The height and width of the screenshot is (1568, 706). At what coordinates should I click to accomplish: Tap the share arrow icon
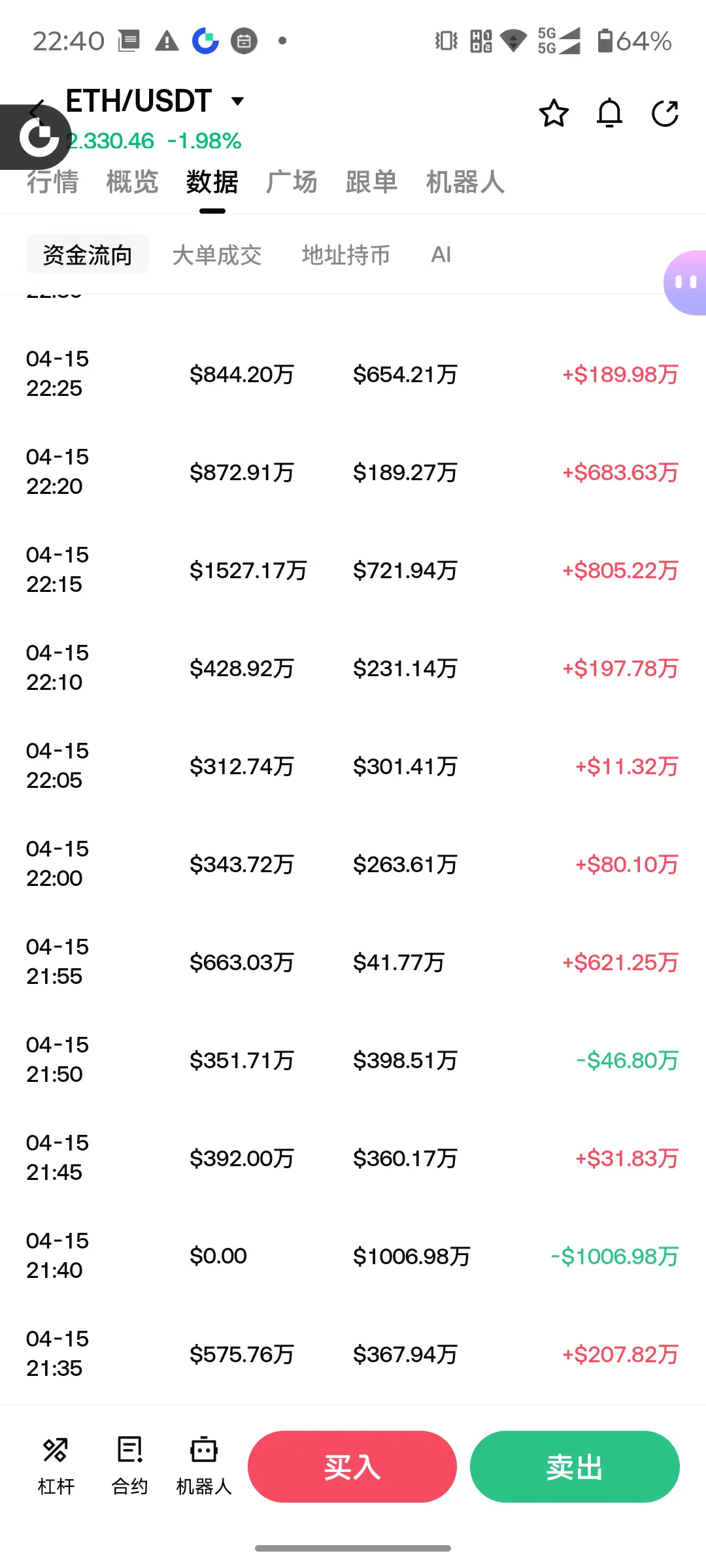point(665,113)
